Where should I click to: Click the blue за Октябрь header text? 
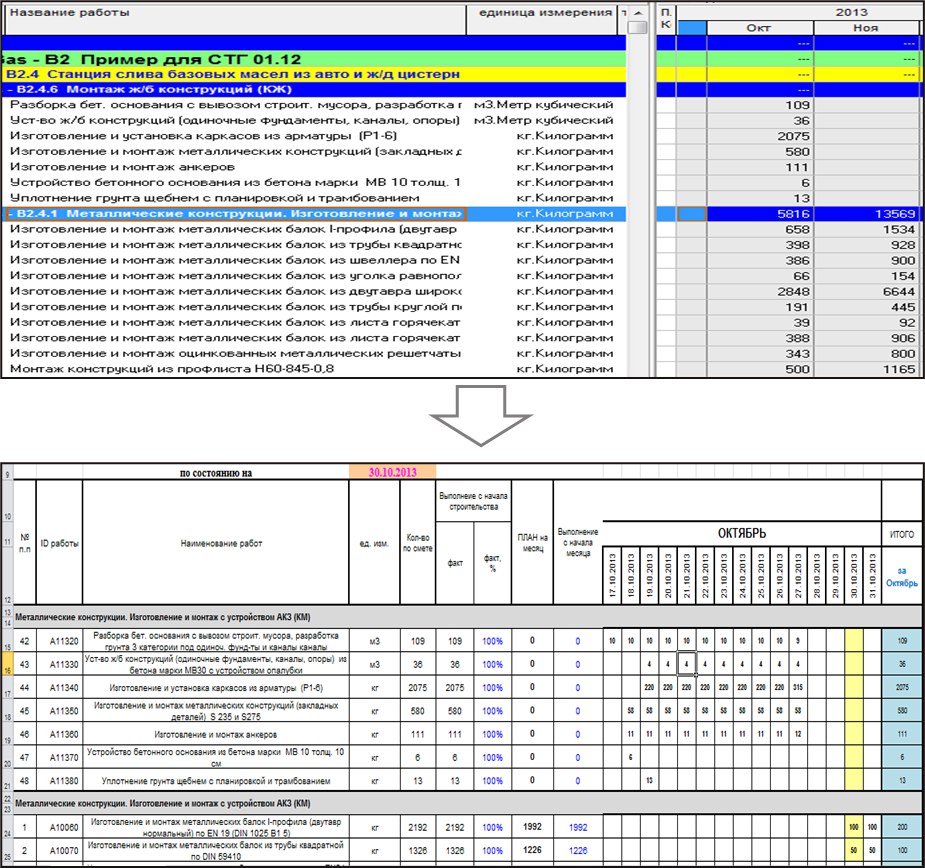(x=902, y=577)
